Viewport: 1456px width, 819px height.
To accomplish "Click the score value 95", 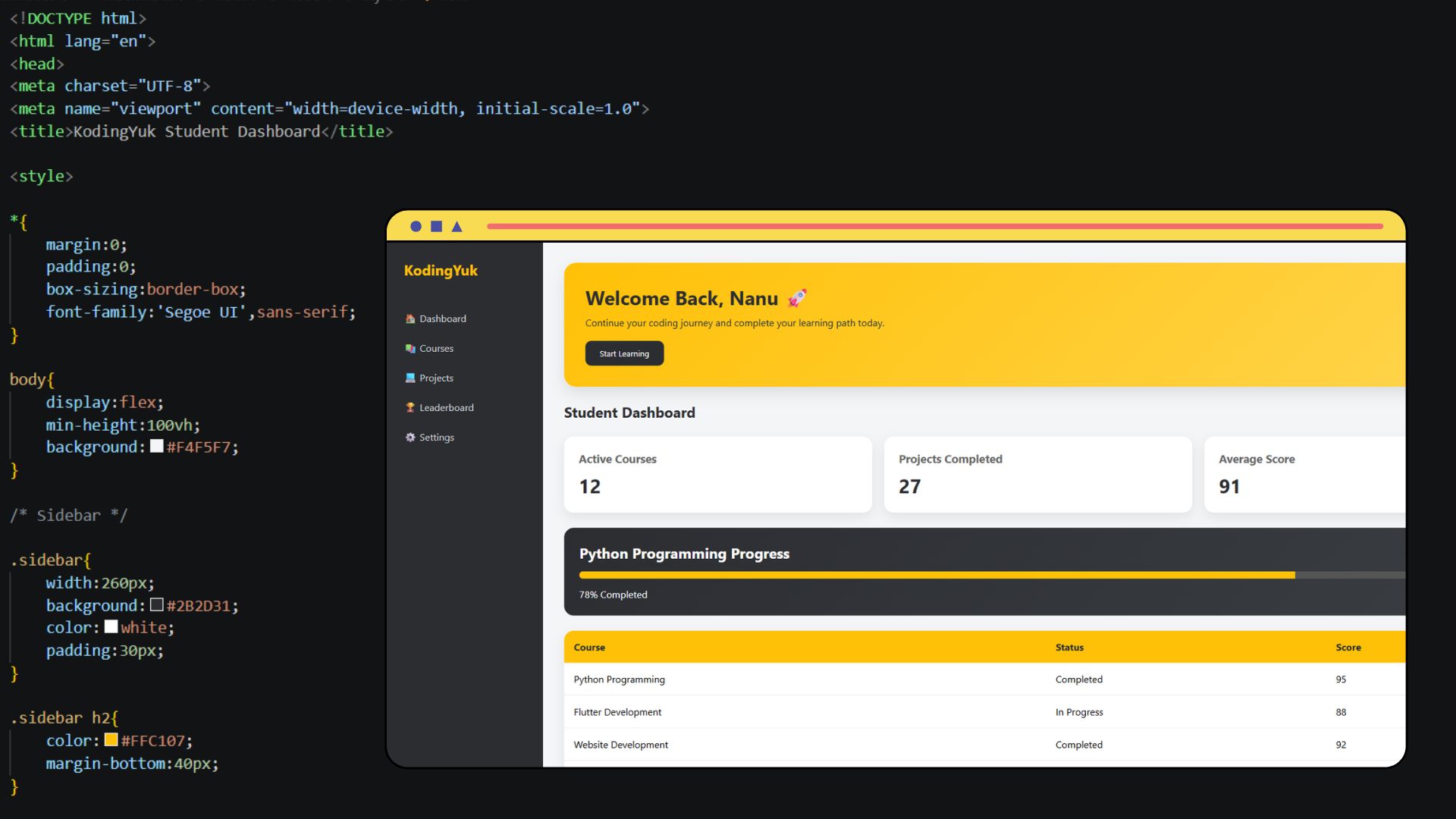I will point(1341,679).
